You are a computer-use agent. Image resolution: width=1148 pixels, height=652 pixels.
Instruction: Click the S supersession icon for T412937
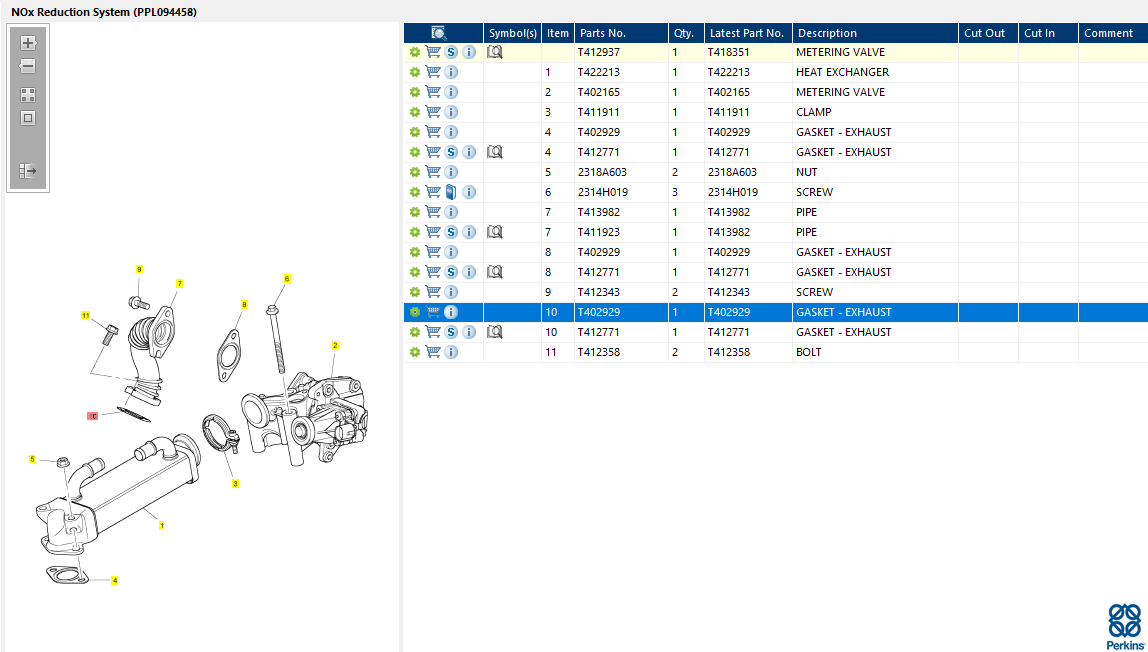pos(451,52)
